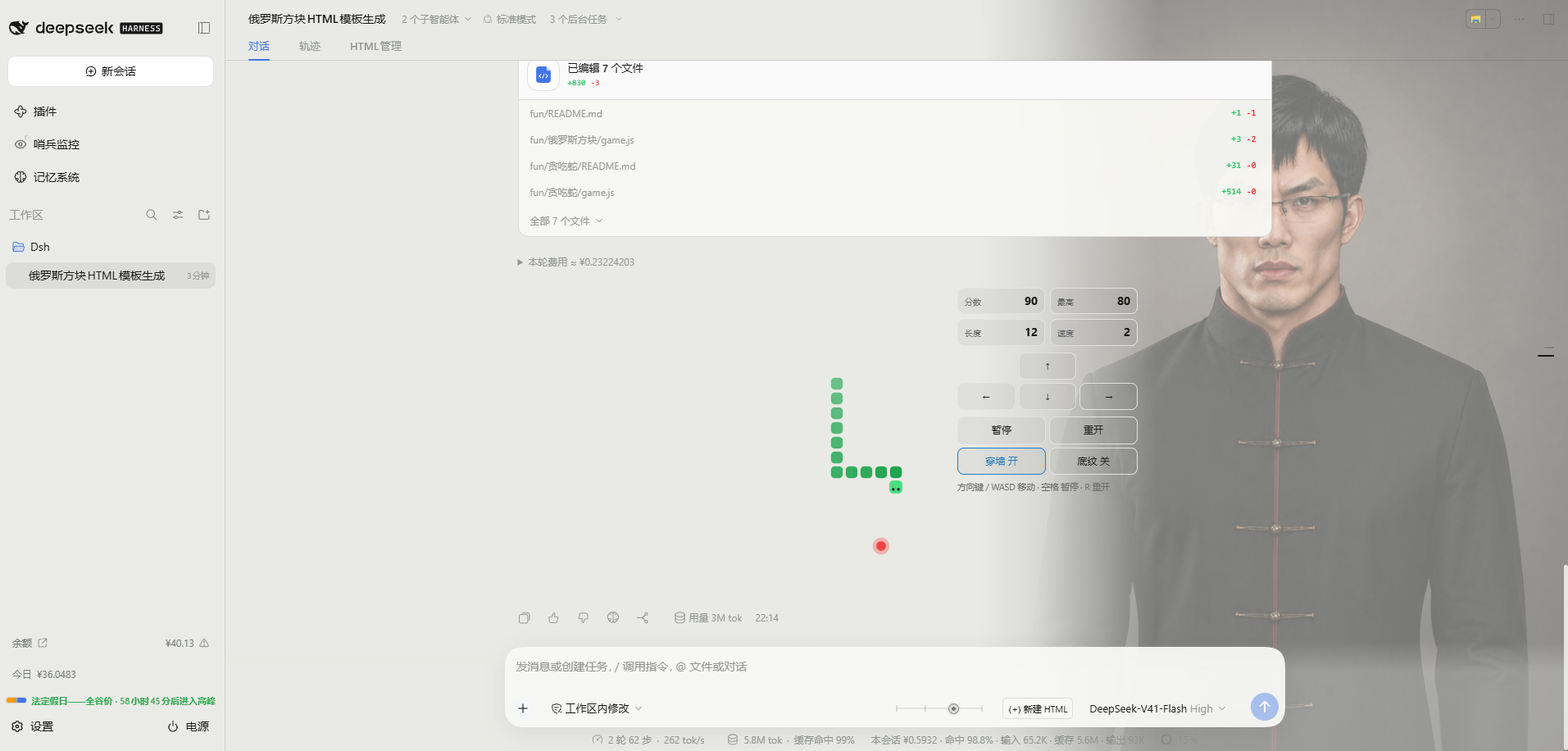This screenshot has height=751, width=1568.
Task: Open fun/贪吃蛇/README.md file row
Action: coord(894,166)
